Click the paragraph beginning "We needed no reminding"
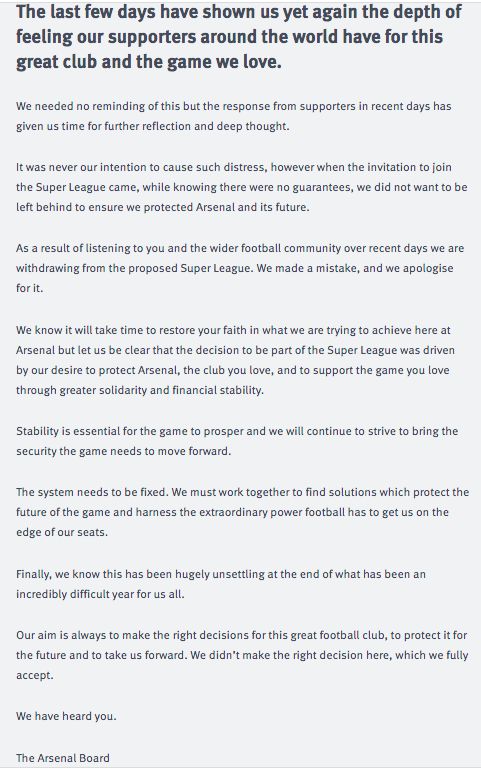The height and width of the screenshot is (769, 481). pyautogui.click(x=233, y=116)
